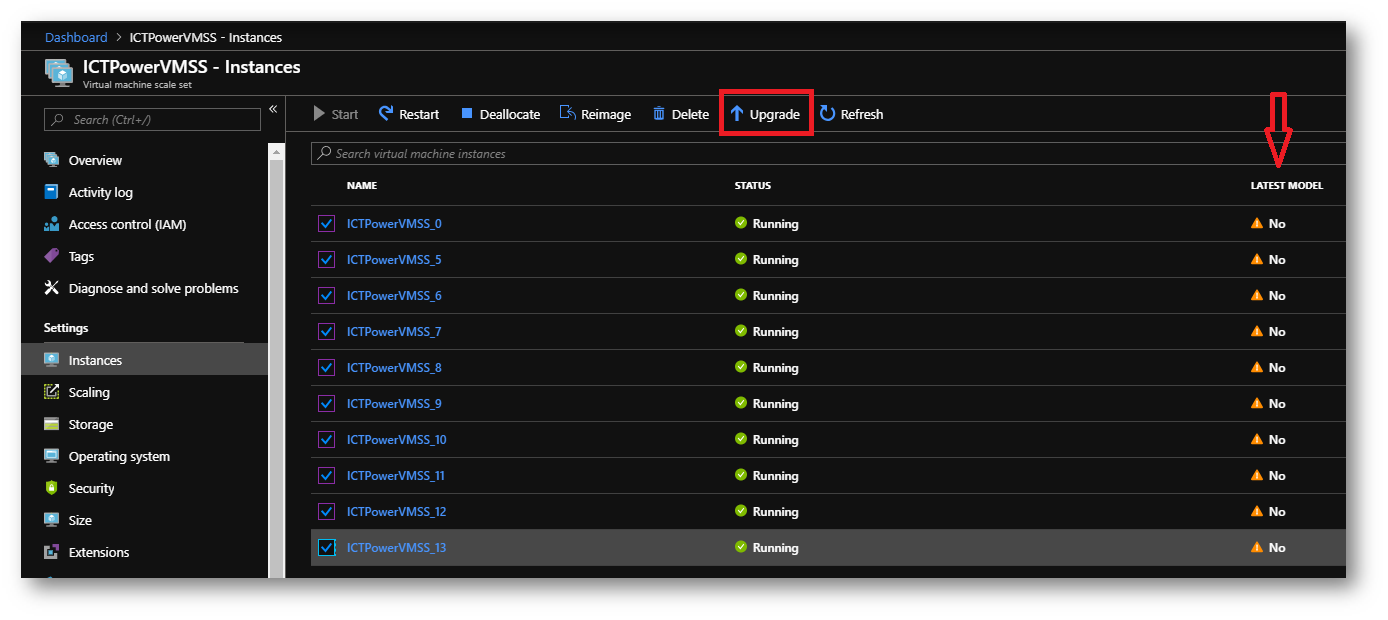Click the Dashboard breadcrumb link

[x=76, y=38]
